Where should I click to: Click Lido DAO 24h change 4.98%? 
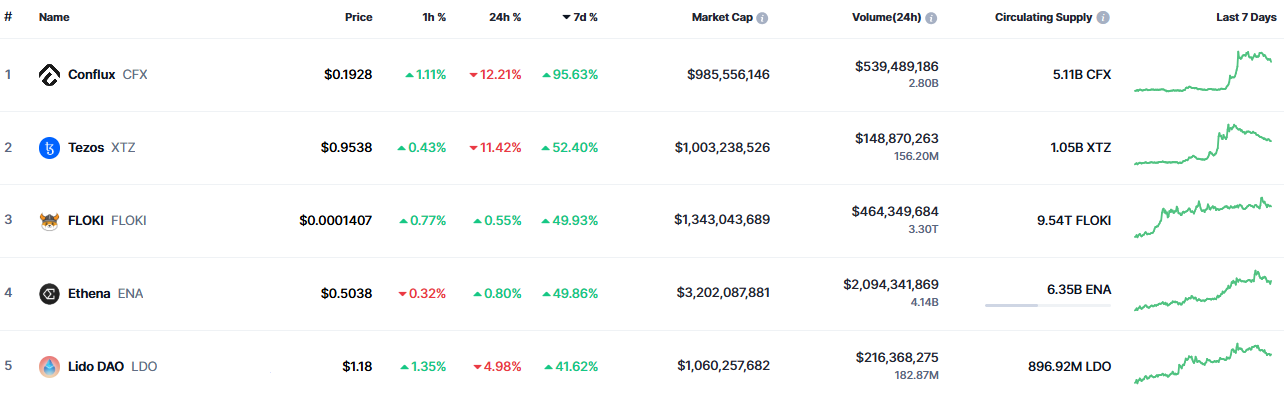(495, 367)
